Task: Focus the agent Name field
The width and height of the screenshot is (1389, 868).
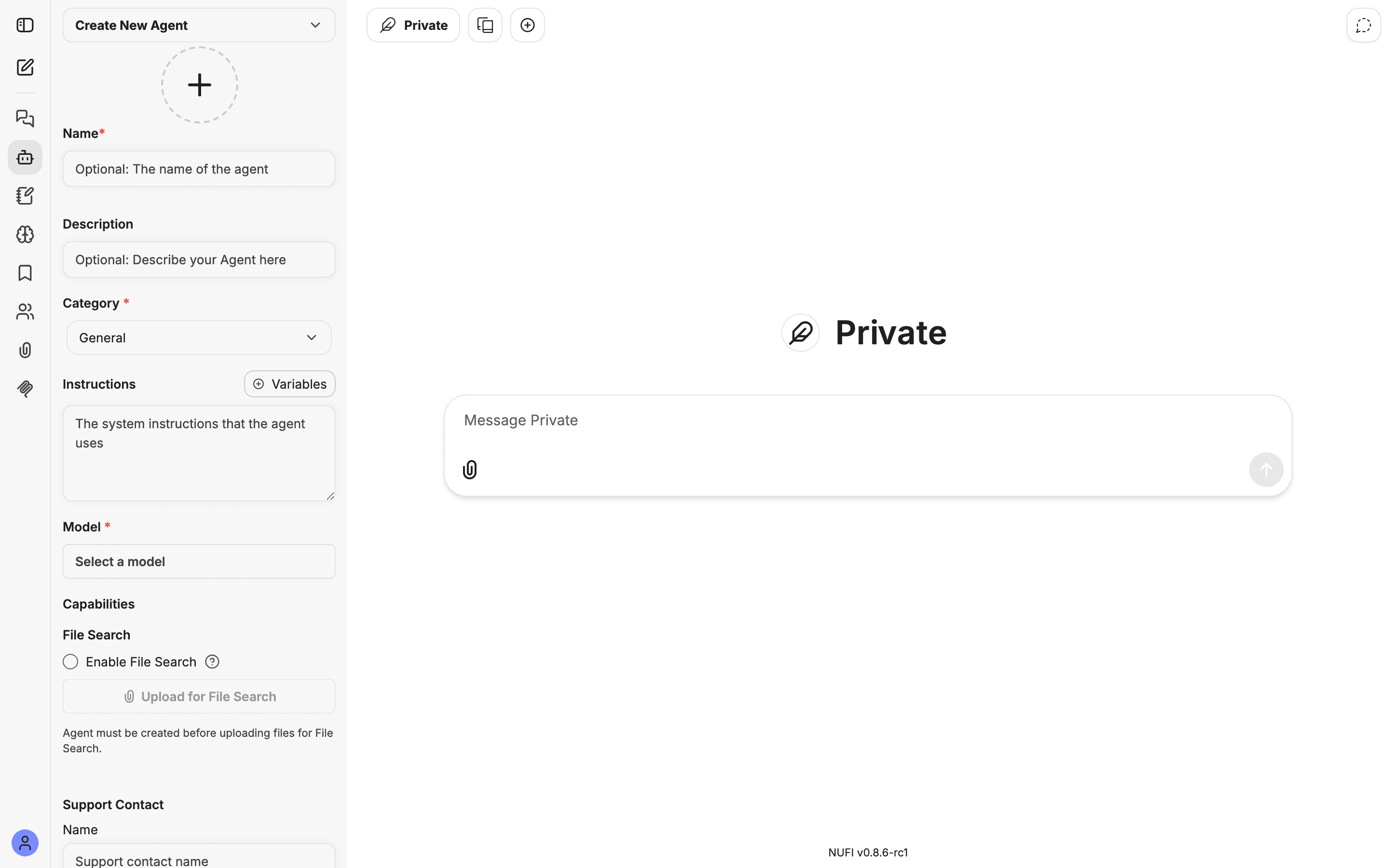Action: pyautogui.click(x=199, y=169)
